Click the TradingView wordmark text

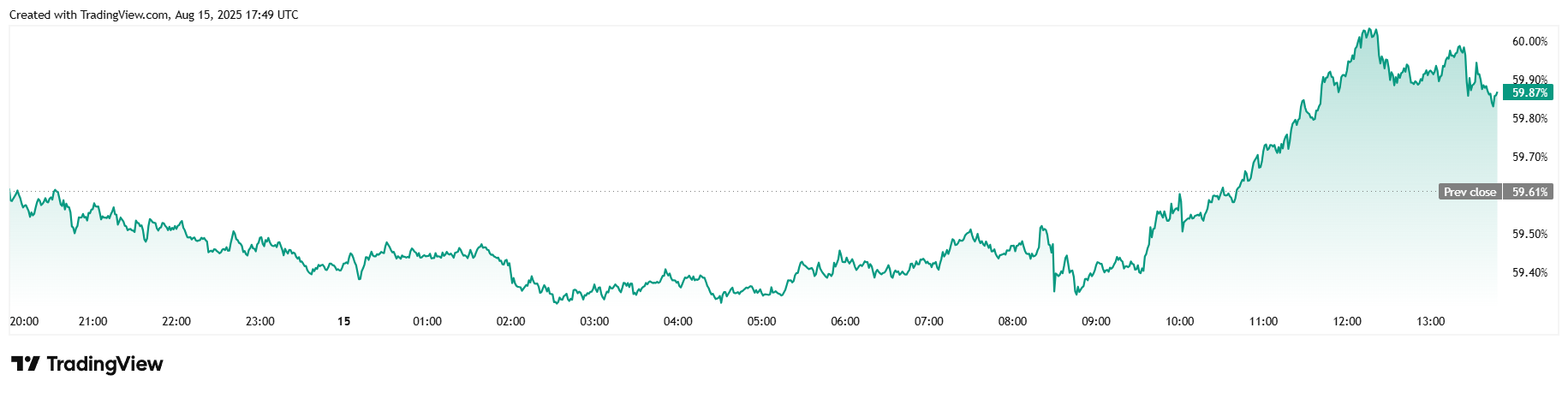(x=104, y=364)
